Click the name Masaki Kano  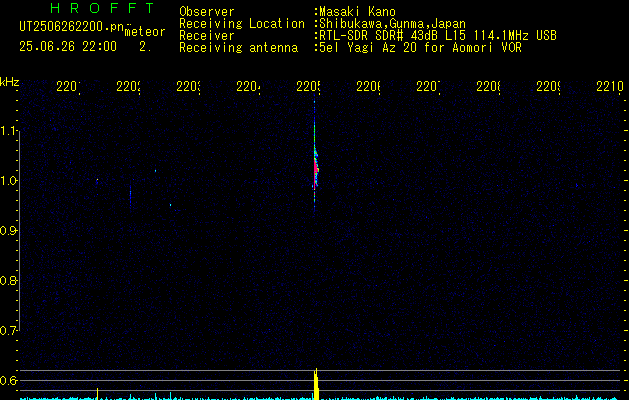click(357, 12)
